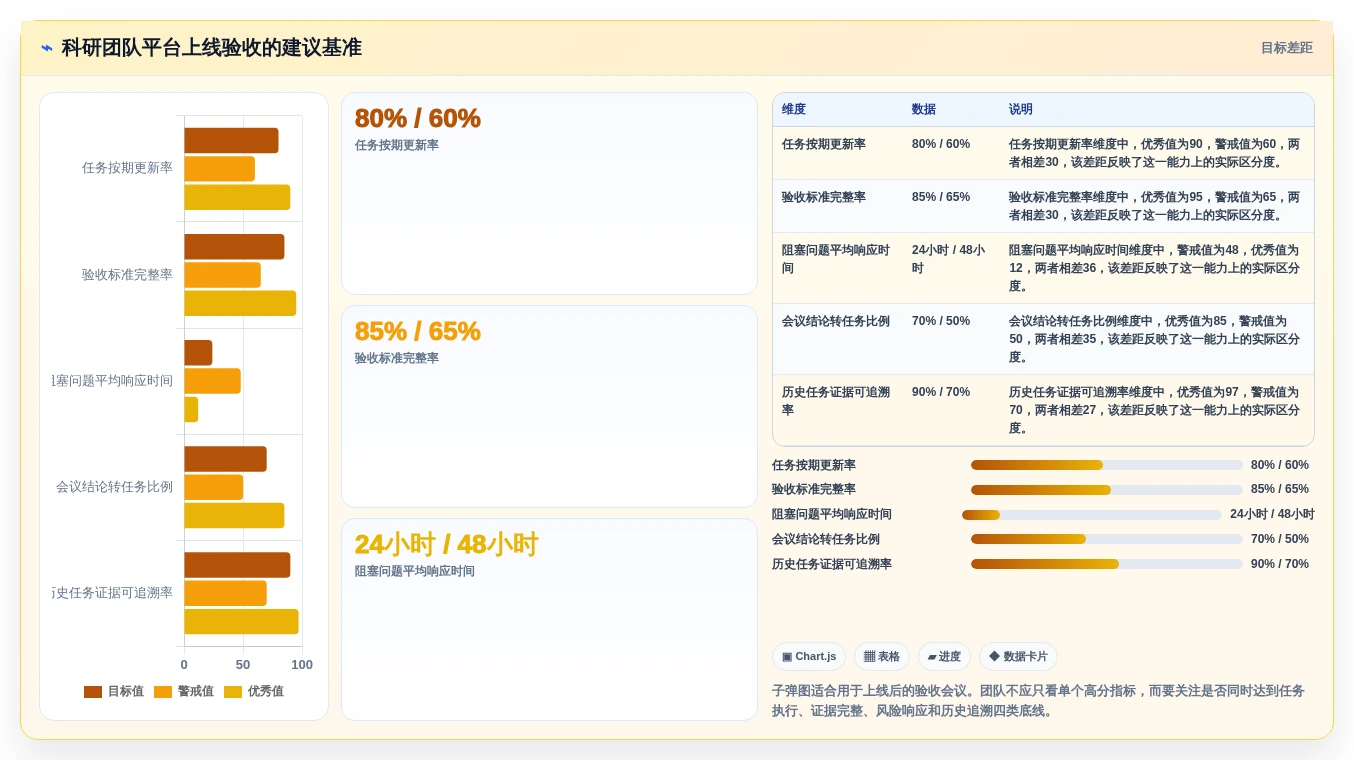Click 阻塞问题平均响应时间 table row name

tap(836, 259)
